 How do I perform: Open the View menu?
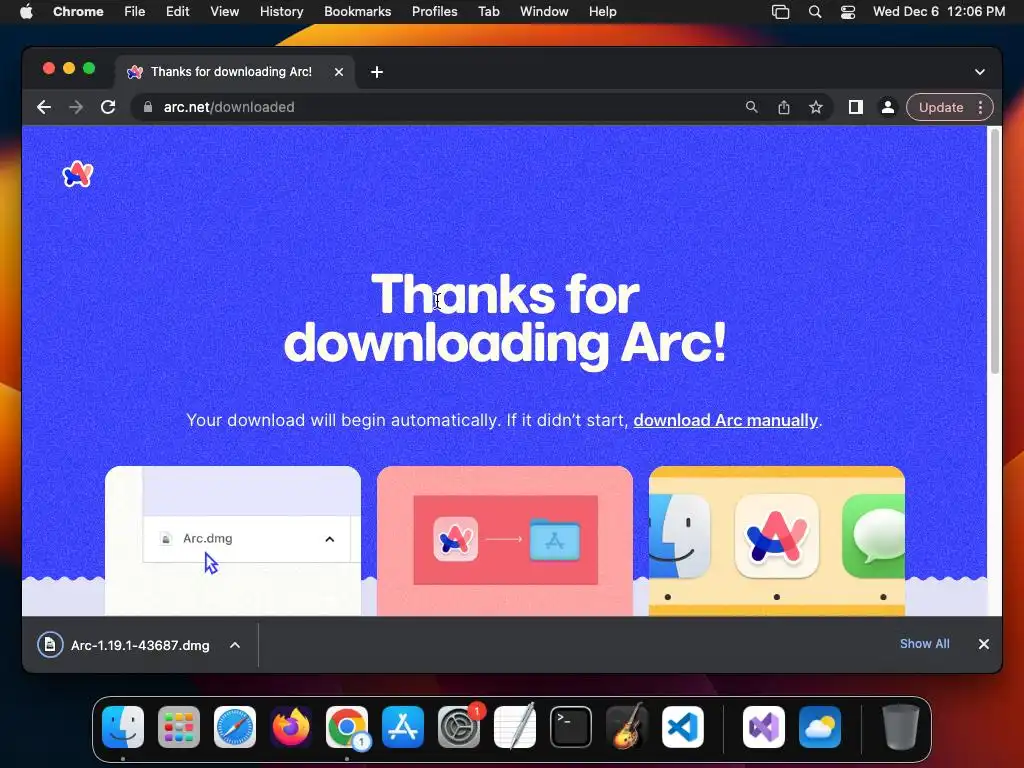click(x=224, y=11)
